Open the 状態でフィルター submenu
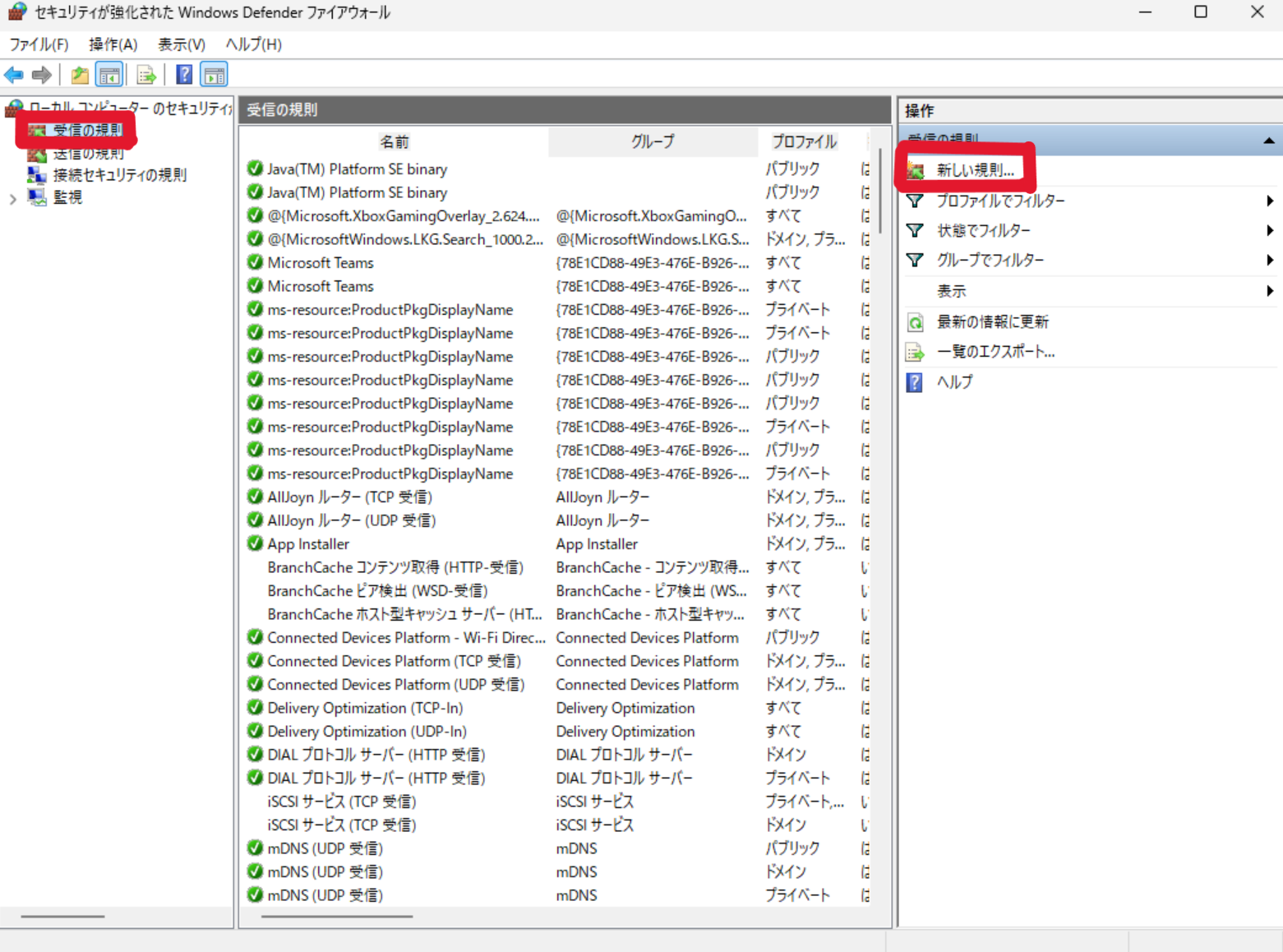Screen dimensions: 1283x952 tap(983, 231)
